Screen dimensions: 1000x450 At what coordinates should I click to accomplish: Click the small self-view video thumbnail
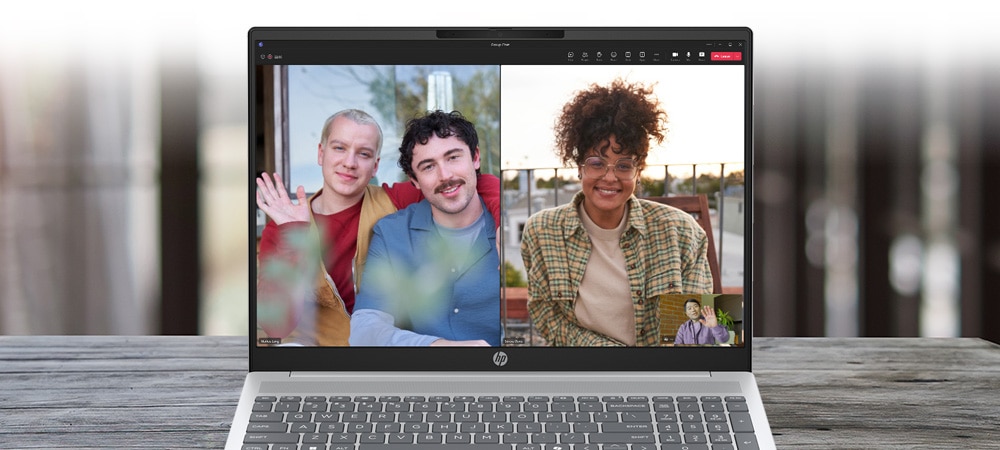click(700, 319)
